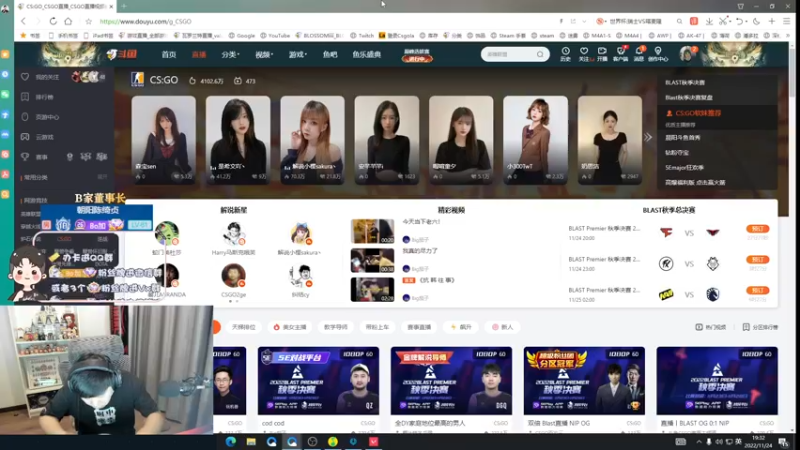Click 预订 for the 11/25 02:00 NAVI match
Image resolution: width=800 pixels, height=450 pixels.
pos(757,290)
